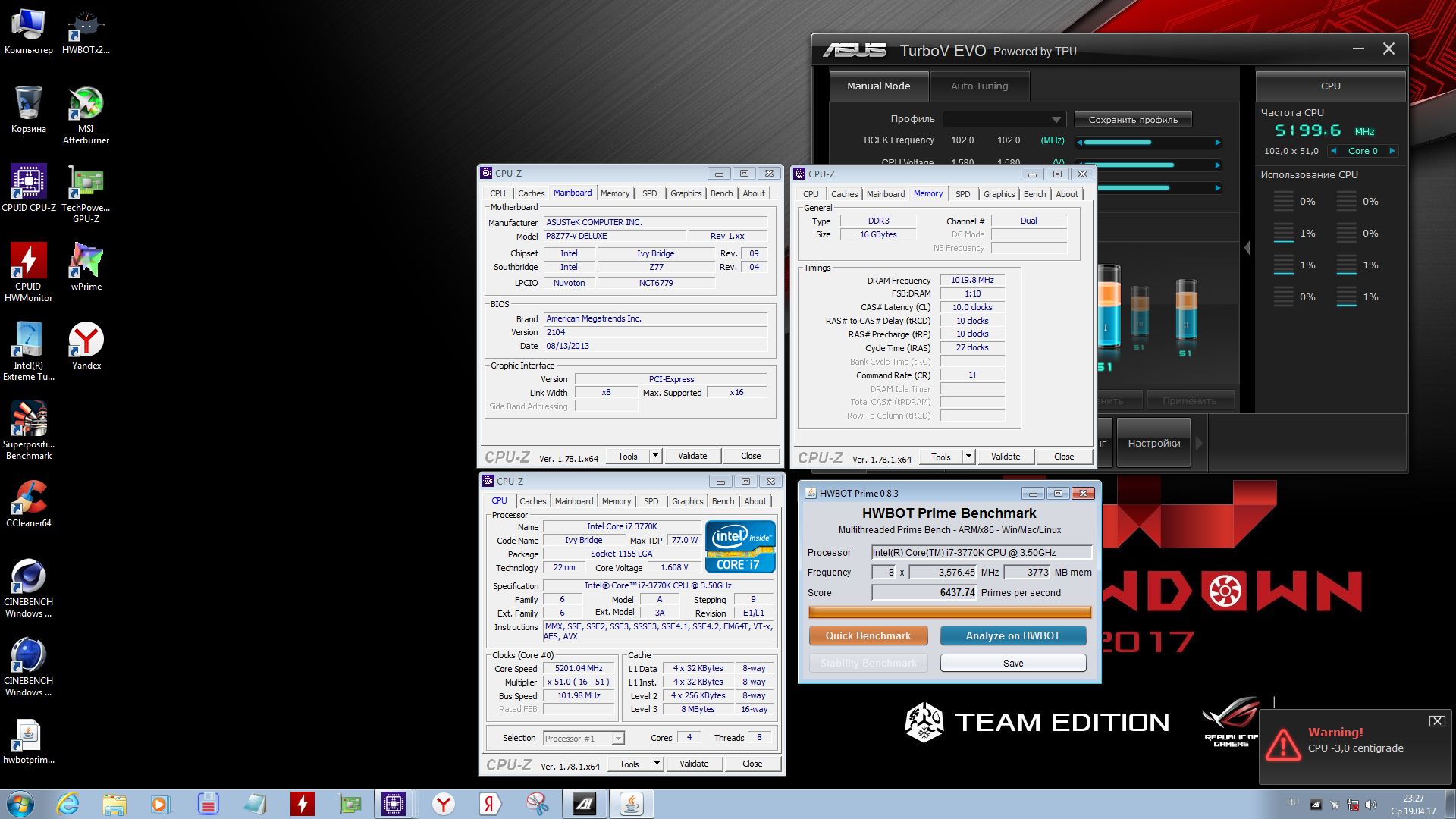This screenshot has width=1456, height=819.
Task: Open the first CINEBENCH Windows desktop shortcut
Action: [29, 588]
